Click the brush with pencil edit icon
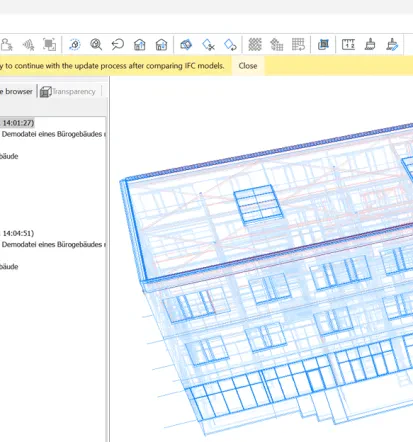Viewport: 413px width, 442px height. click(392, 44)
